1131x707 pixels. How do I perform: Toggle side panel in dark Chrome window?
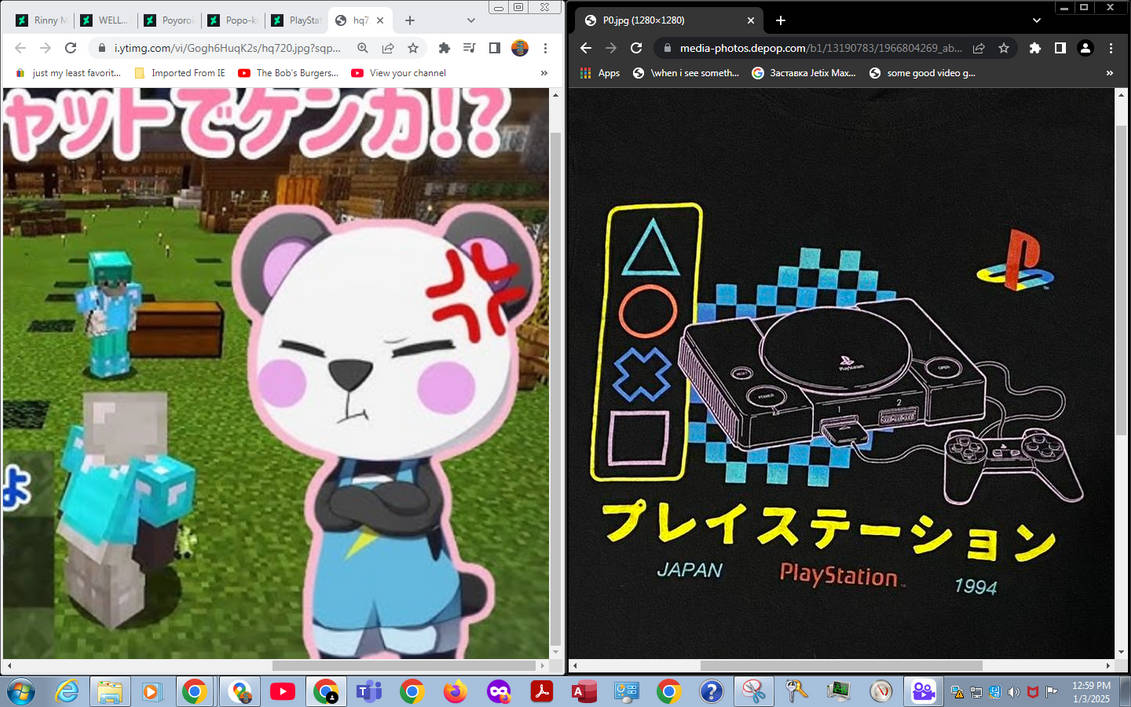(1060, 48)
